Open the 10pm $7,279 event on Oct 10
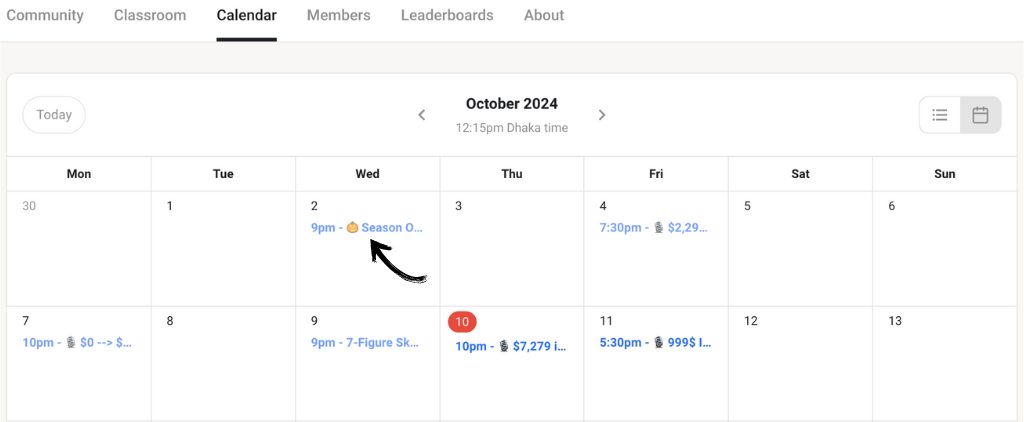 (511, 347)
